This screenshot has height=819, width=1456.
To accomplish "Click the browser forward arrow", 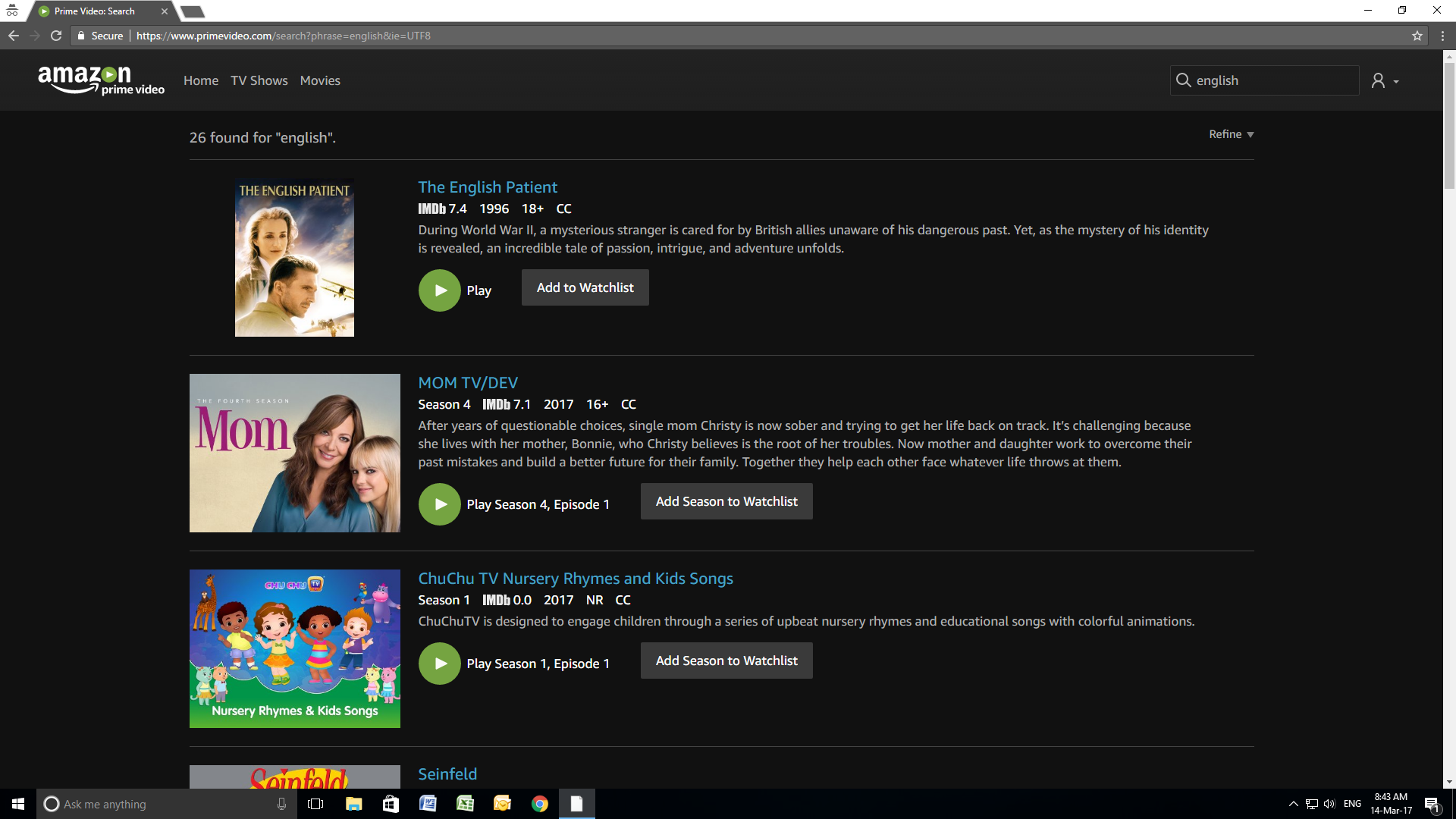I will (35, 36).
